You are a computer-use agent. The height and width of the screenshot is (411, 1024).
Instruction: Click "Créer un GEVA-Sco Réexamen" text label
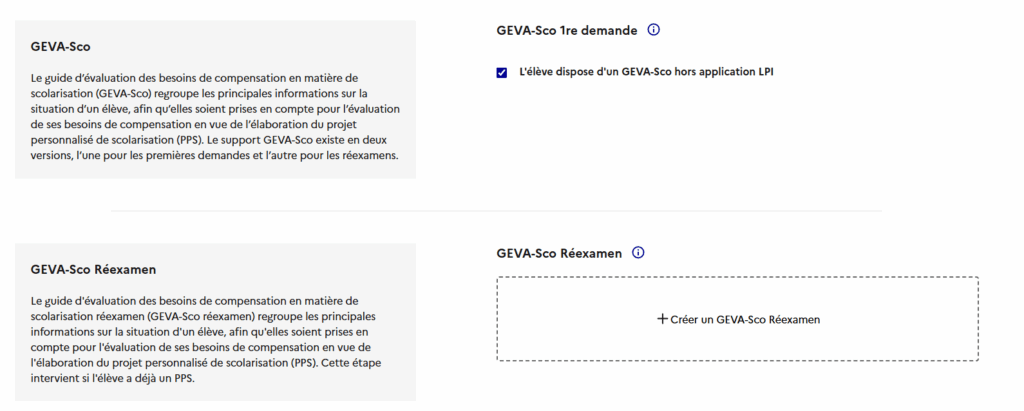coord(745,320)
